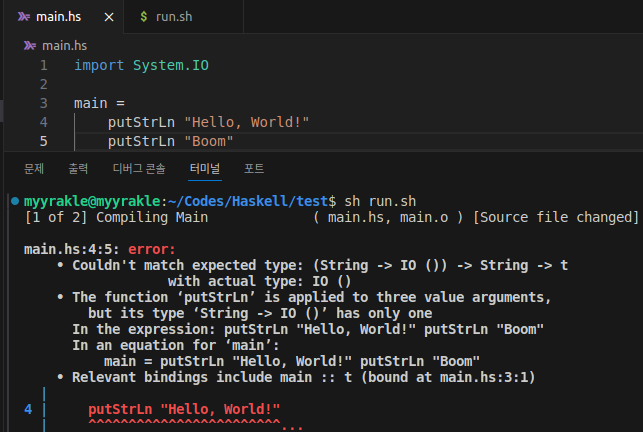Click the Haskell icon on main.hs tab

[24, 17]
